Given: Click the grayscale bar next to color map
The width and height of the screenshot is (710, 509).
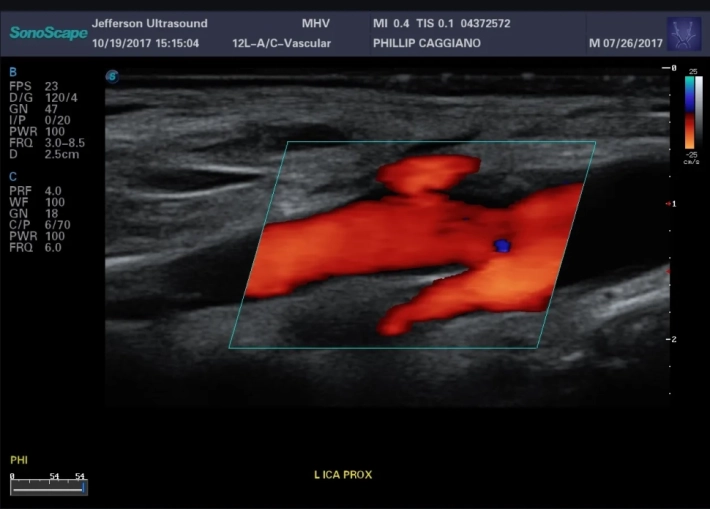Looking at the screenshot, I should tap(700, 113).
